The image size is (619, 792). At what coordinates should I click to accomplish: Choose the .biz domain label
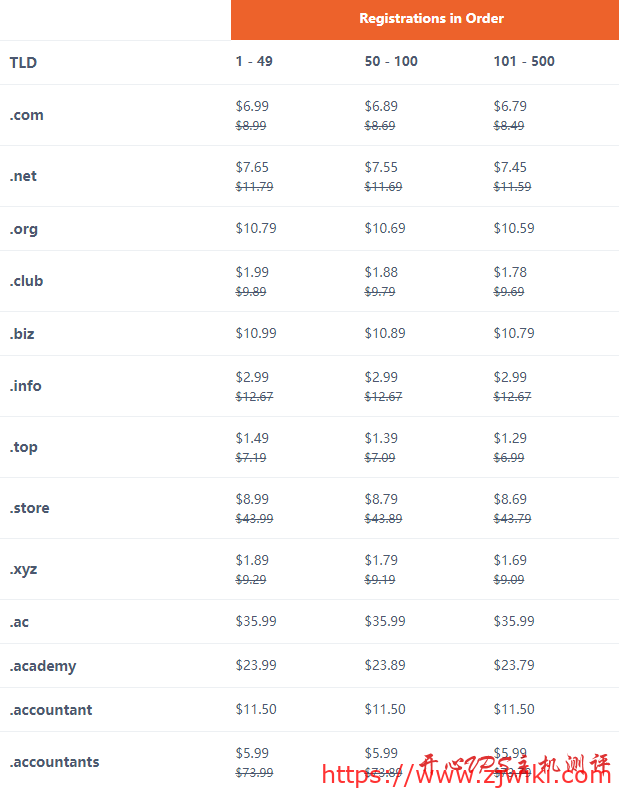(22, 334)
